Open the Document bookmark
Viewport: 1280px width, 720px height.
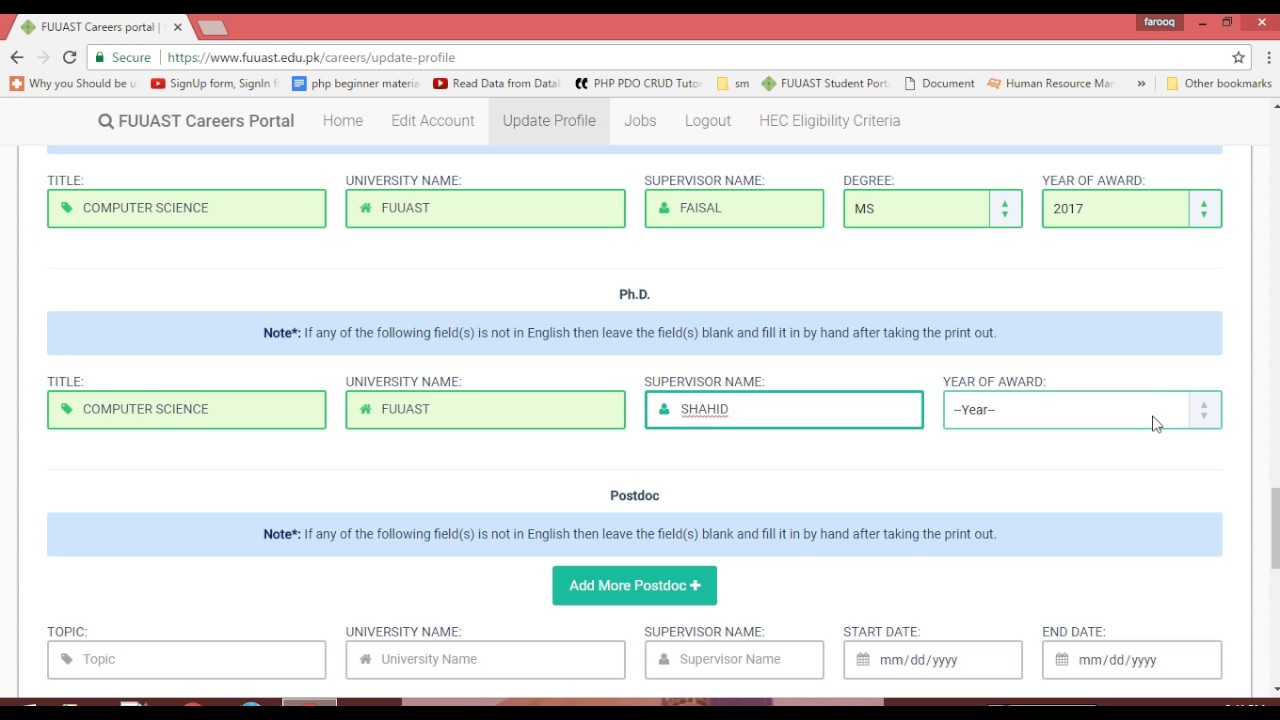pyautogui.click(x=939, y=84)
